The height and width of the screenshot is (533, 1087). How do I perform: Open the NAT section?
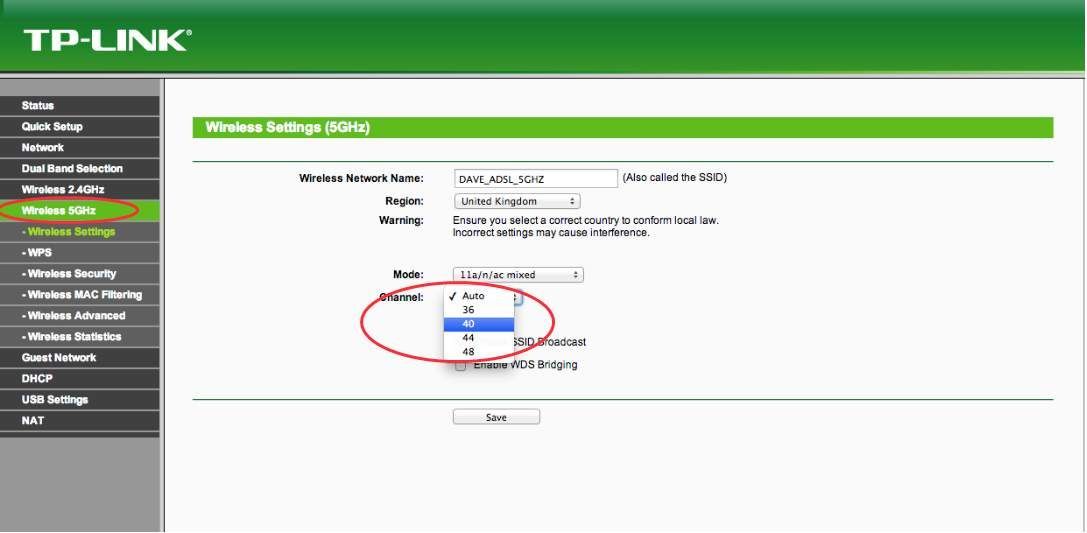coord(80,421)
